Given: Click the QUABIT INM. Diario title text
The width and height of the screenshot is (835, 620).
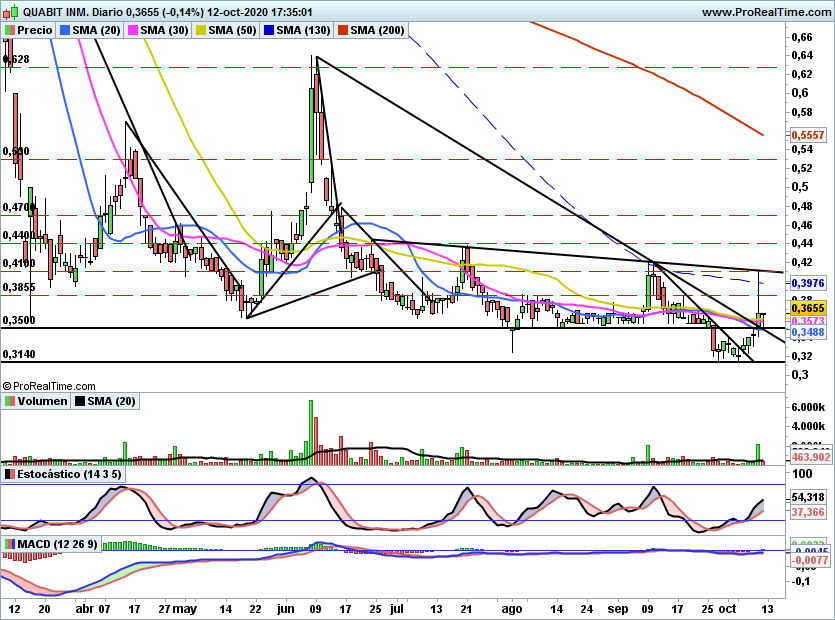Looking at the screenshot, I should click(x=74, y=12).
